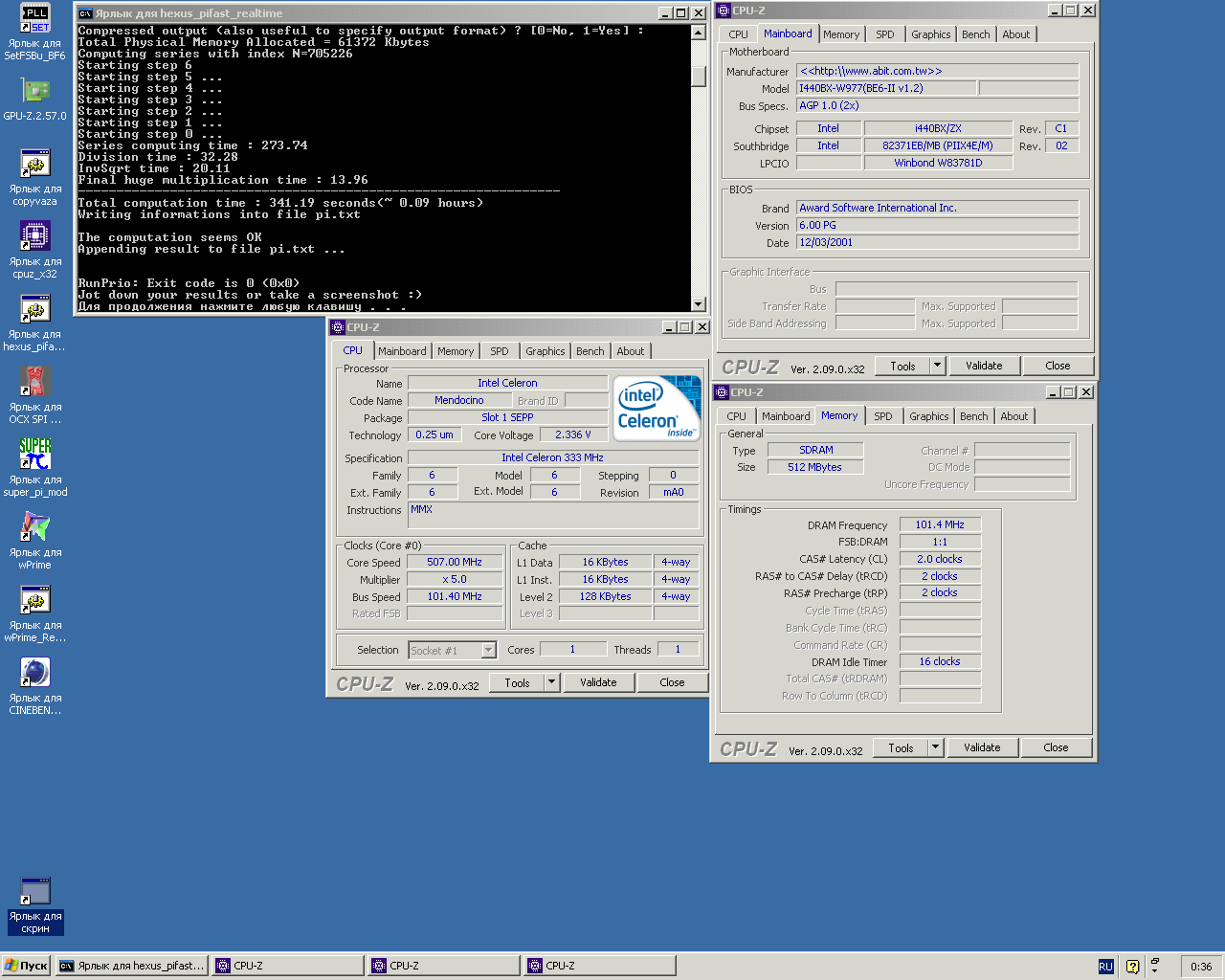Viewport: 1225px width, 980px height.
Task: Click the www.abit.com.tw manufacturer field
Action: tap(938, 71)
